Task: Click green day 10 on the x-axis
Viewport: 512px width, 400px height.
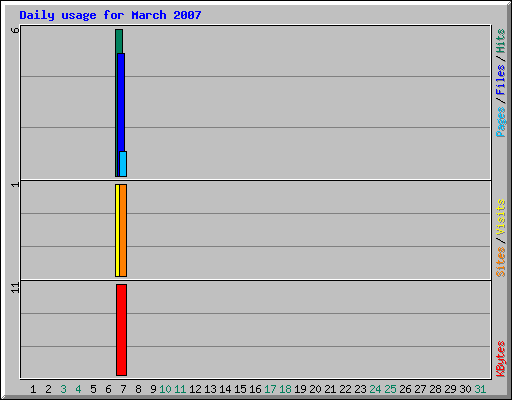Action: coord(165,389)
